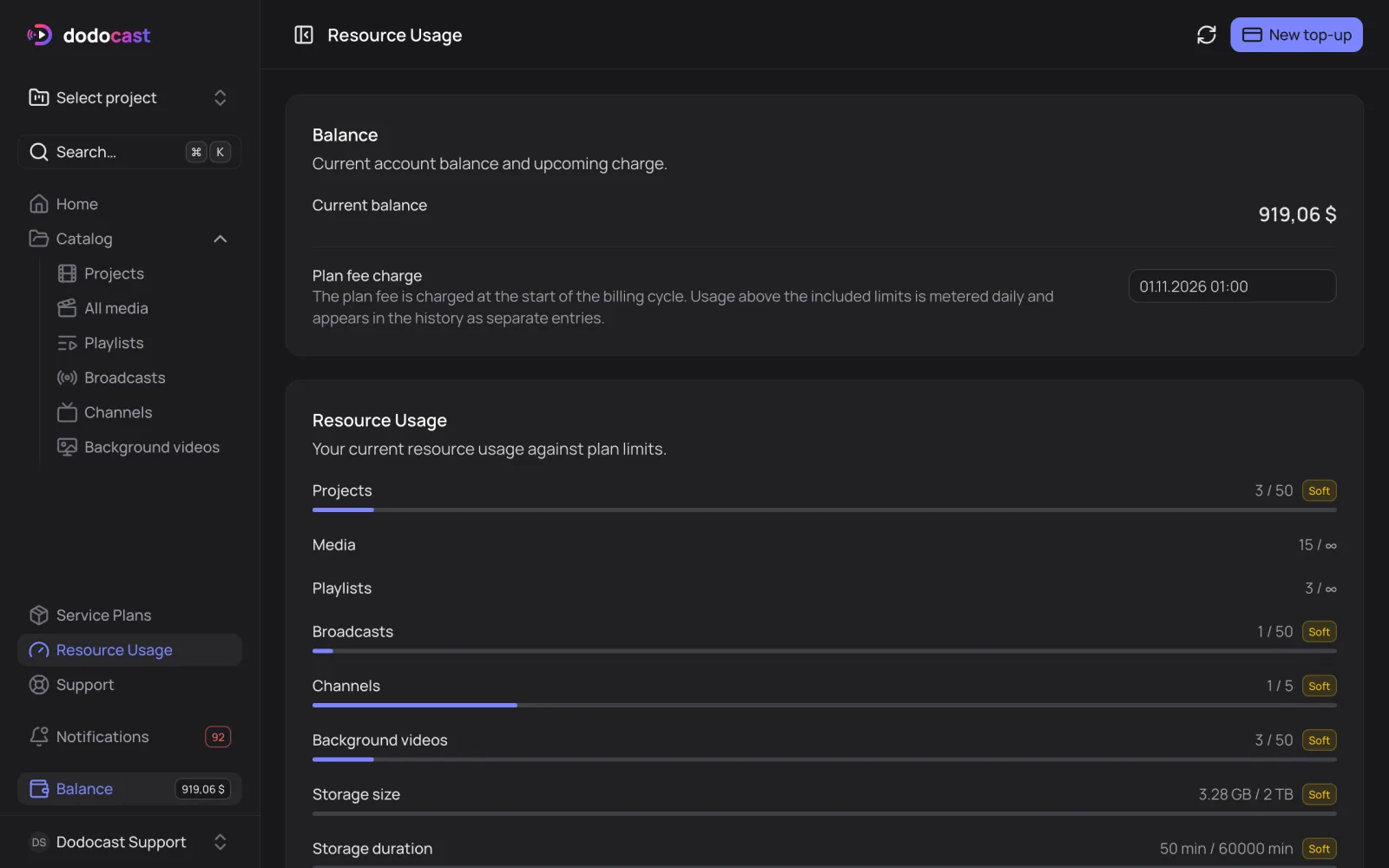Click the Broadcasts signal icon

(67, 378)
